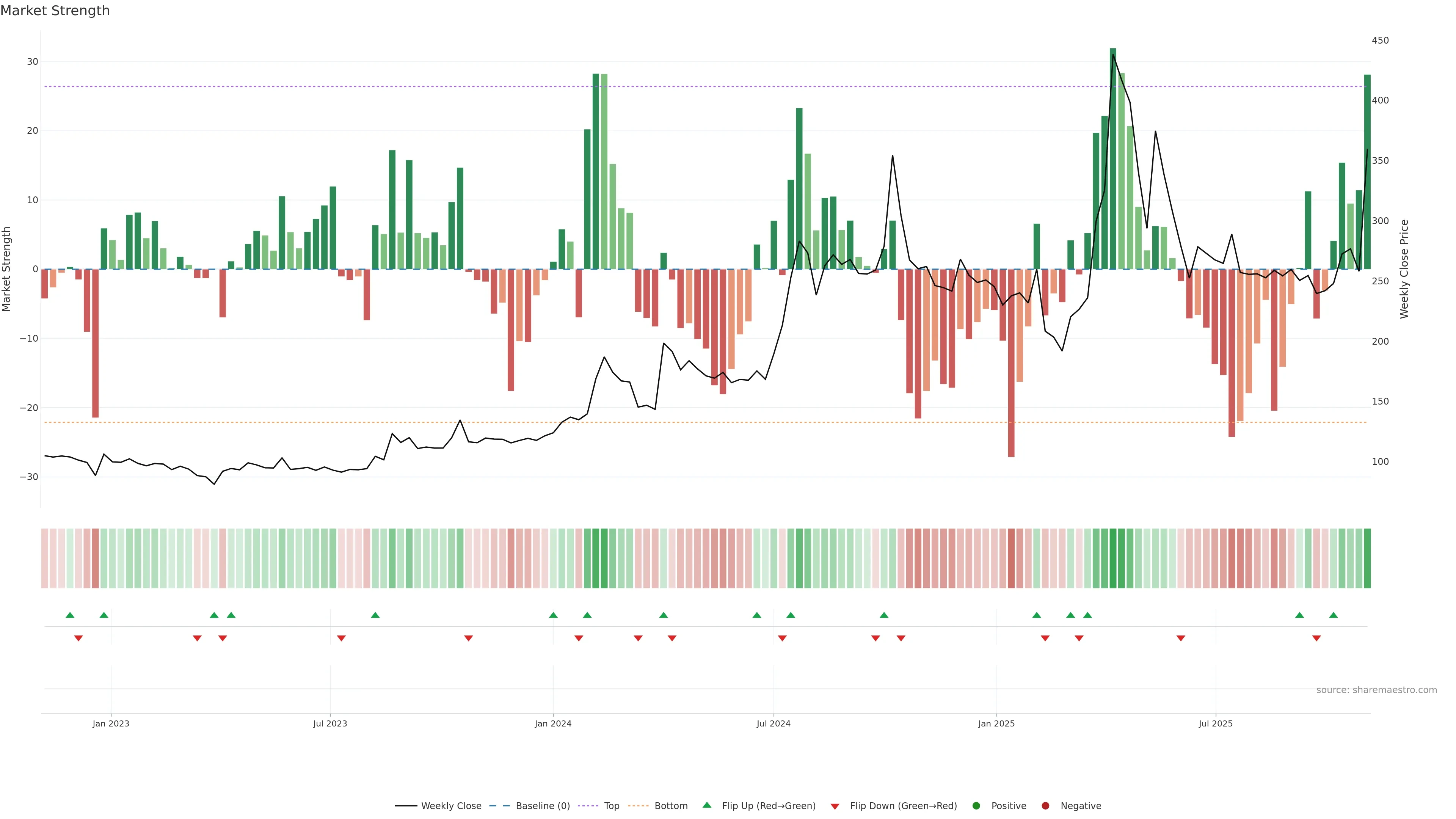This screenshot has height=819, width=1456.
Task: Click Flip Down red triangle legend icon
Action: tap(835, 806)
